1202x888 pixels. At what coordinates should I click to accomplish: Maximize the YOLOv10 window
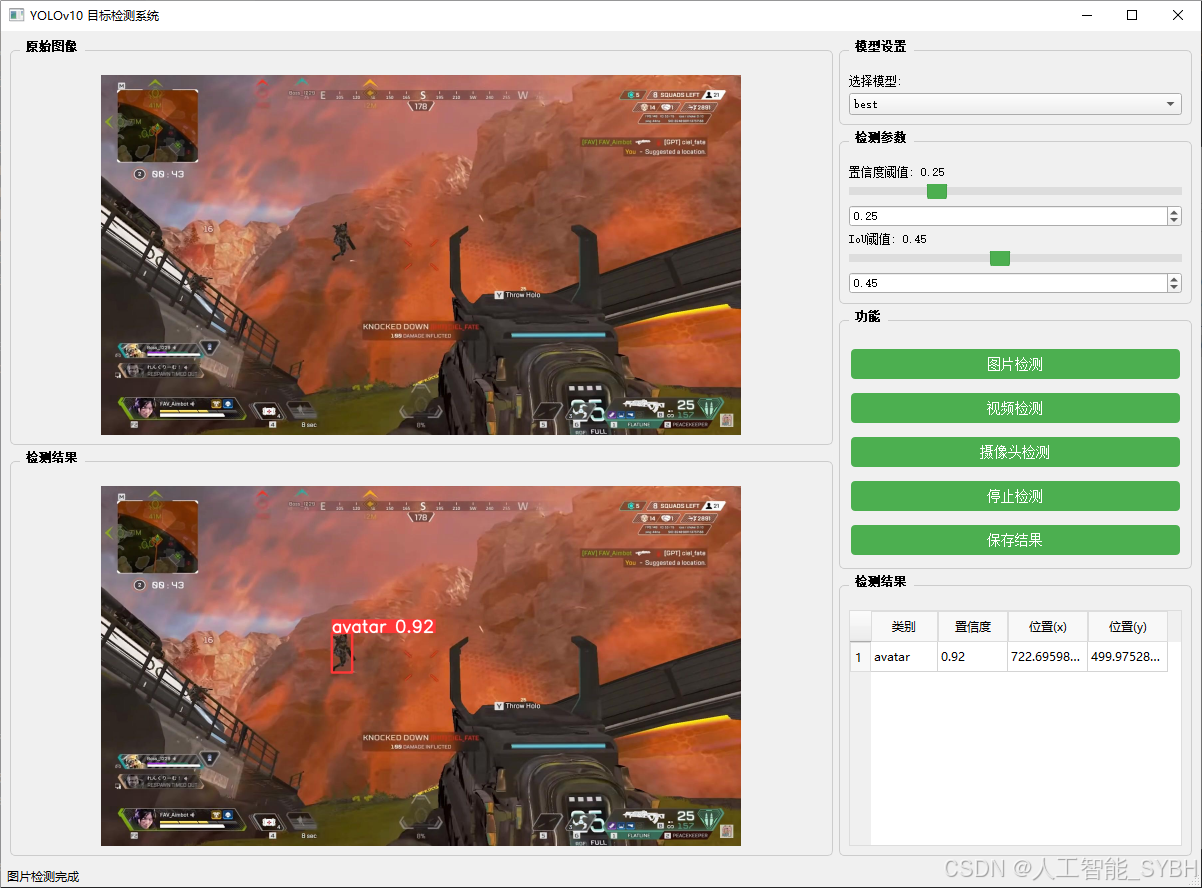click(x=1133, y=15)
